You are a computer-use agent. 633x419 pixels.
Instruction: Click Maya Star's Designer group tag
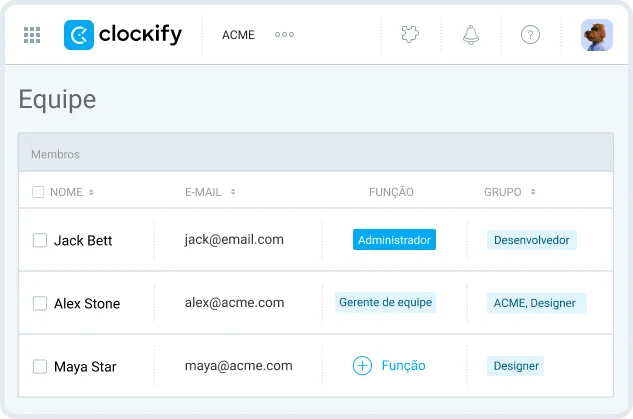click(x=516, y=366)
